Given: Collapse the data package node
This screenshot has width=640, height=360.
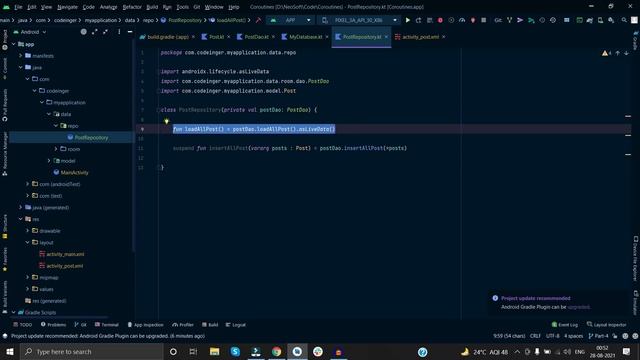Looking at the screenshot, I should click(x=49, y=114).
